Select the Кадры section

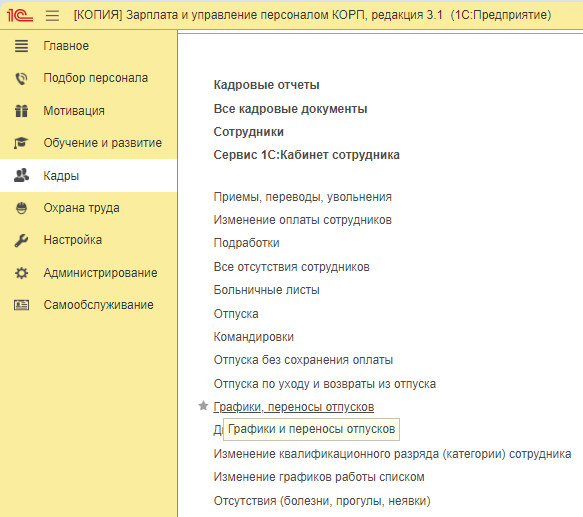88,175
